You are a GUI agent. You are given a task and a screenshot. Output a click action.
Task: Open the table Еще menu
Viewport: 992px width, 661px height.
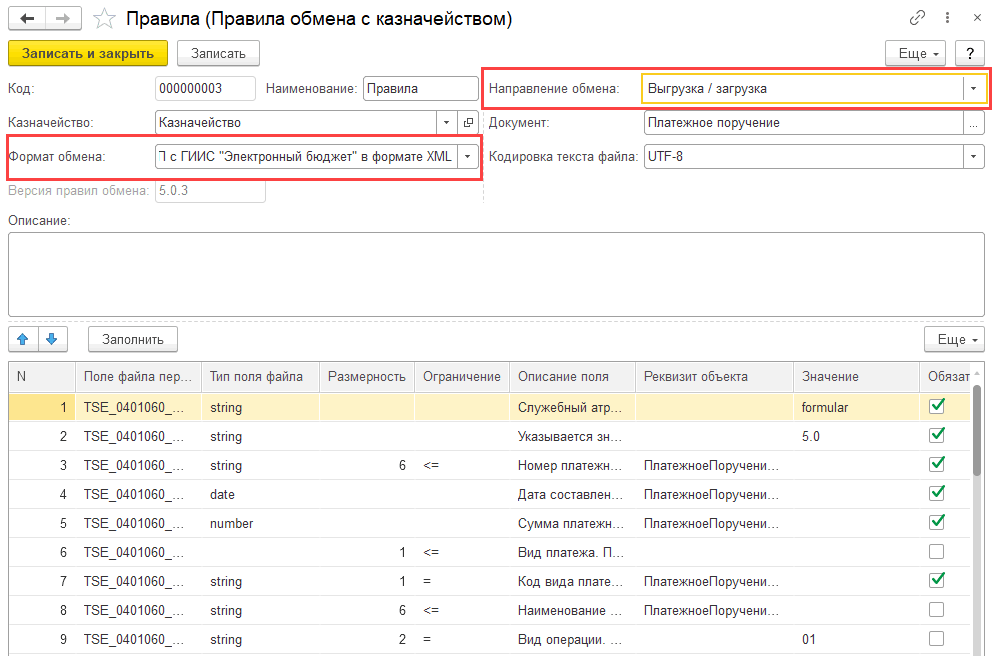pos(954,339)
